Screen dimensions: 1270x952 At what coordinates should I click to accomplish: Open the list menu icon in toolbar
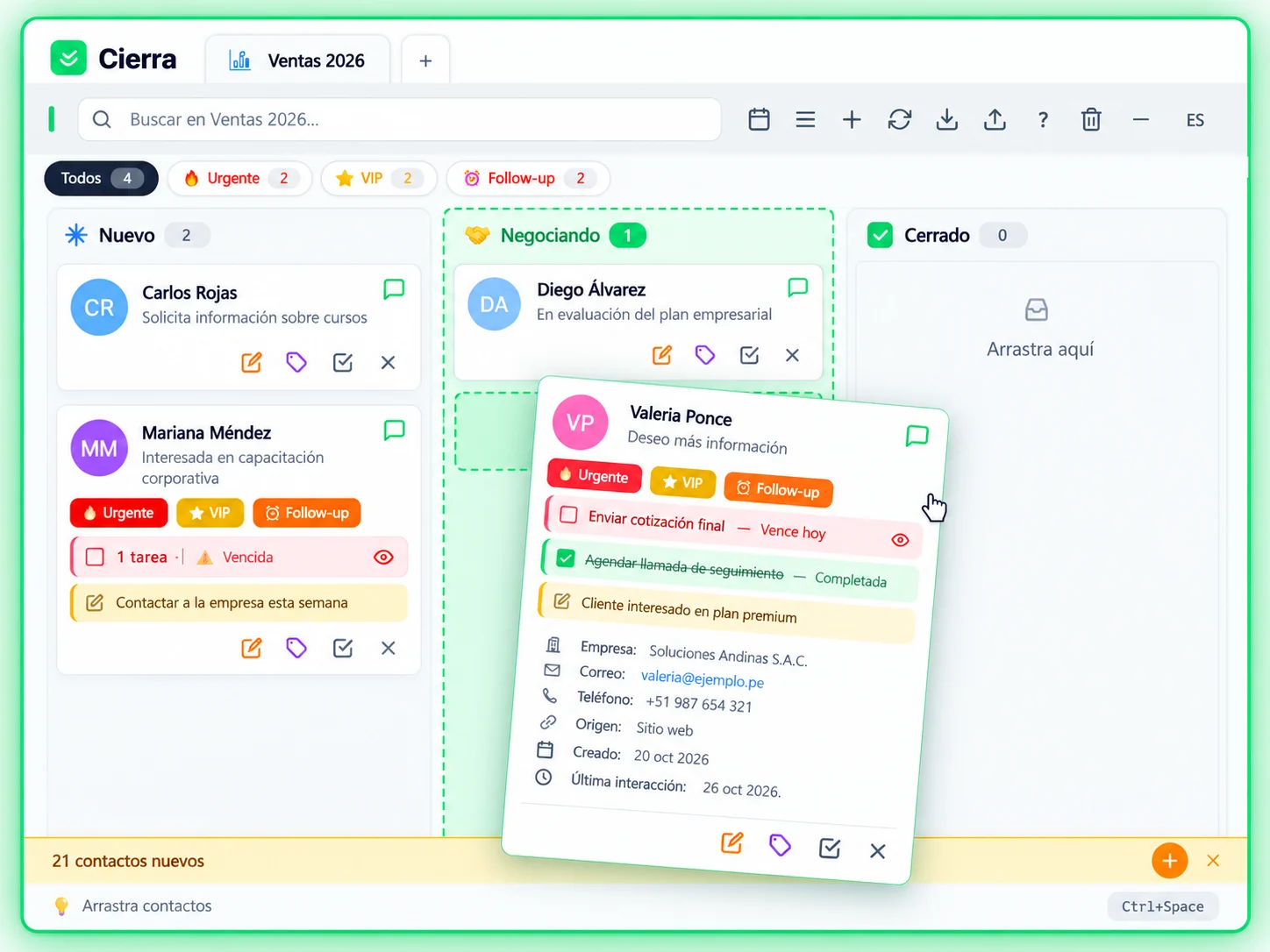click(x=805, y=119)
